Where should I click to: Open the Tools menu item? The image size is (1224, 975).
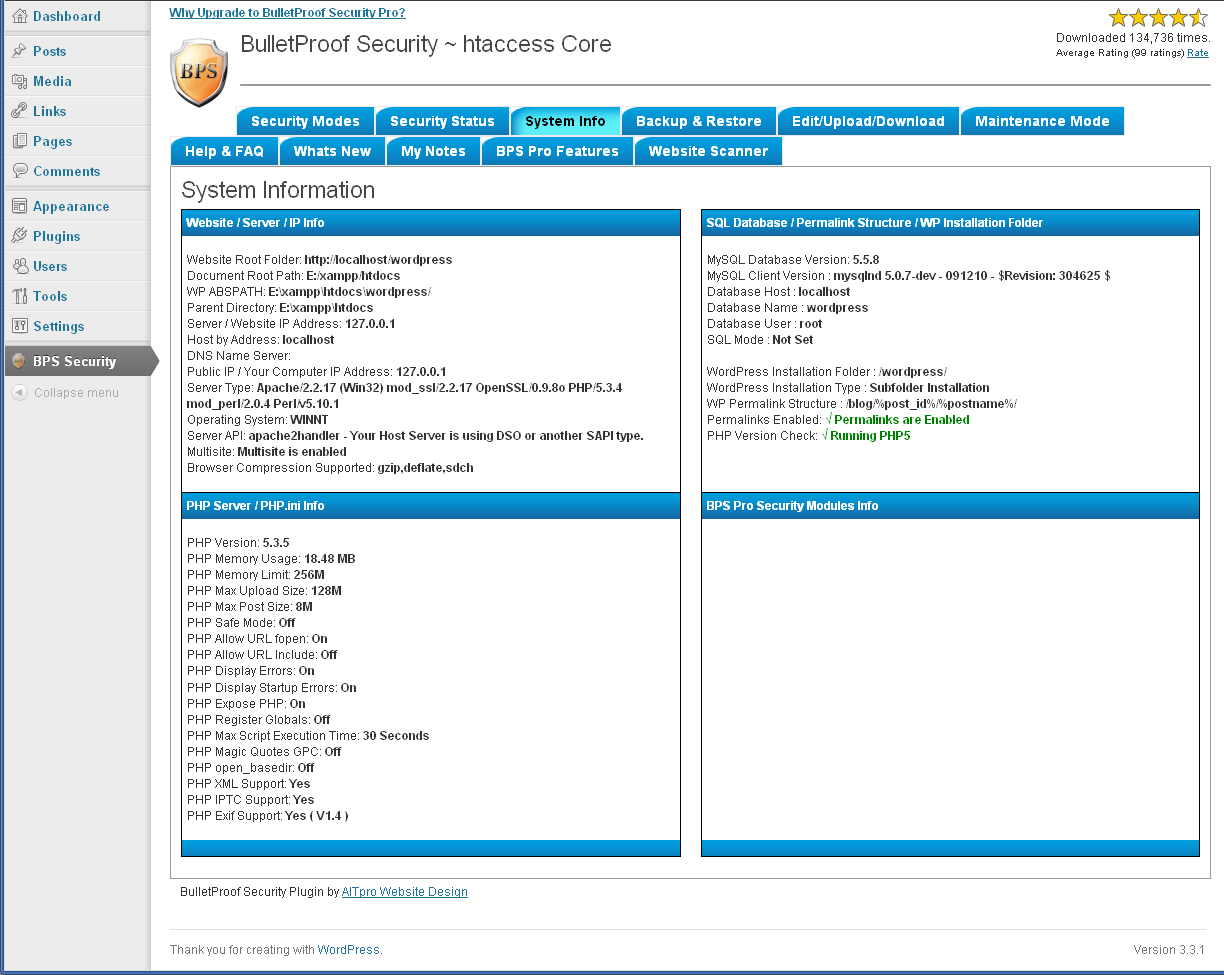pyautogui.click(x=50, y=296)
